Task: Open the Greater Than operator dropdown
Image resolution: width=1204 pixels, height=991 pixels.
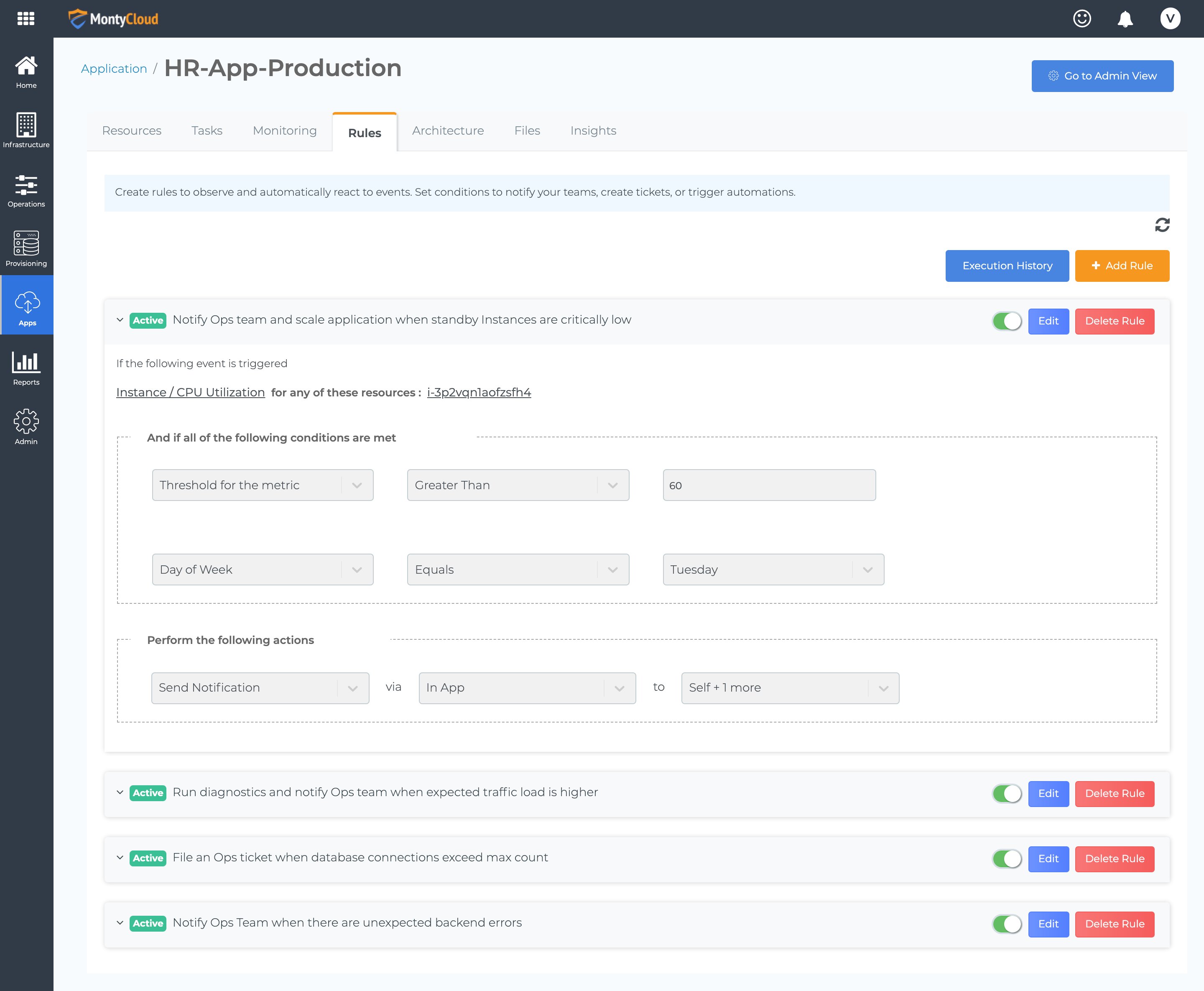Action: tap(518, 485)
